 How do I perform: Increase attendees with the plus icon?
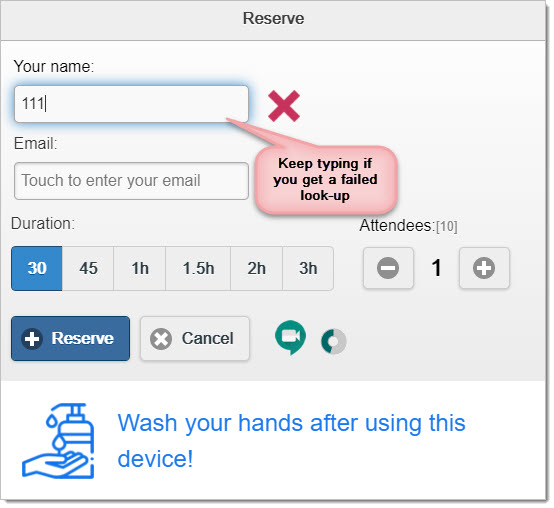pyautogui.click(x=484, y=268)
